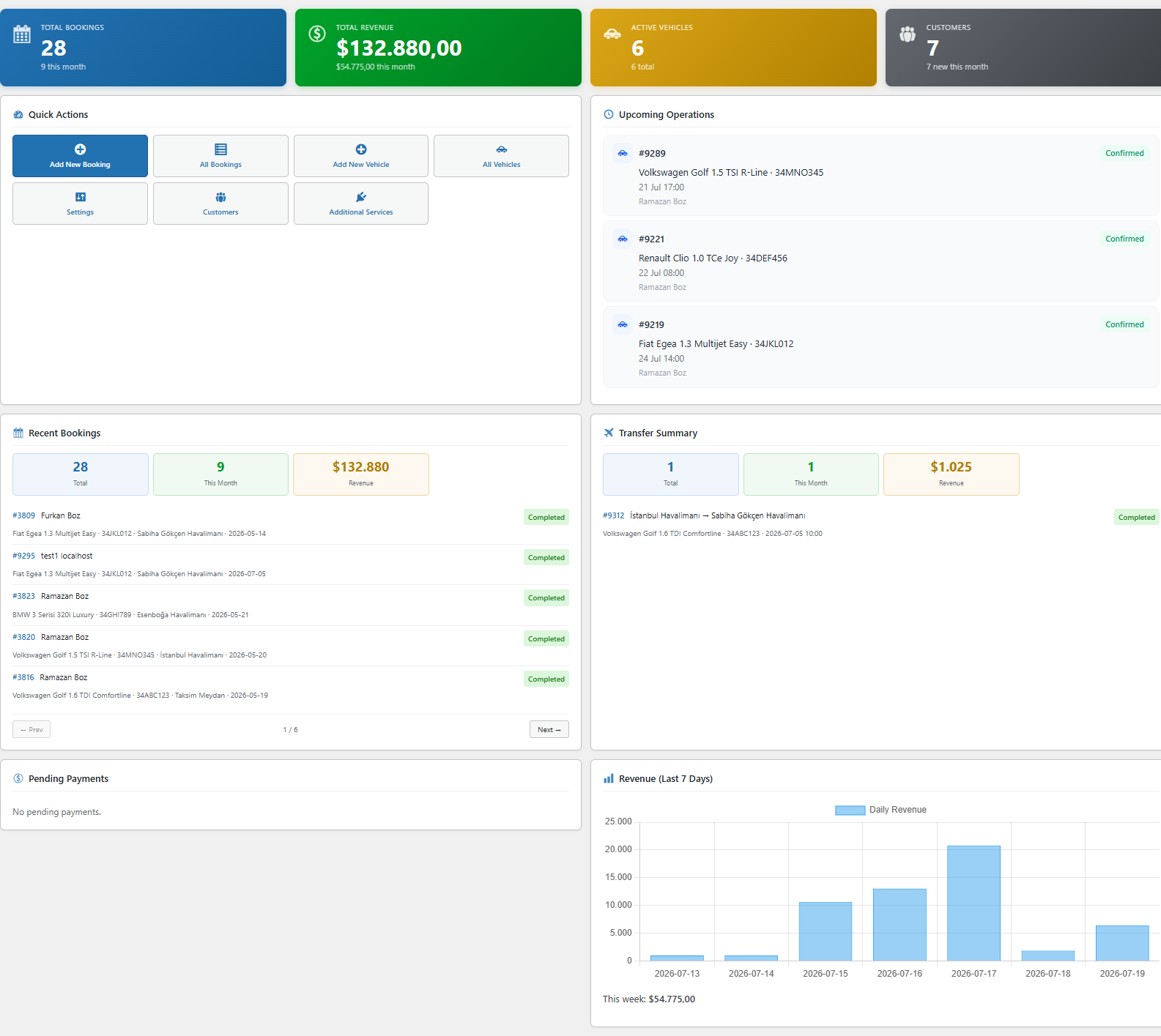Click Completed badge for booking #3809
The height and width of the screenshot is (1036, 1161).
(546, 517)
